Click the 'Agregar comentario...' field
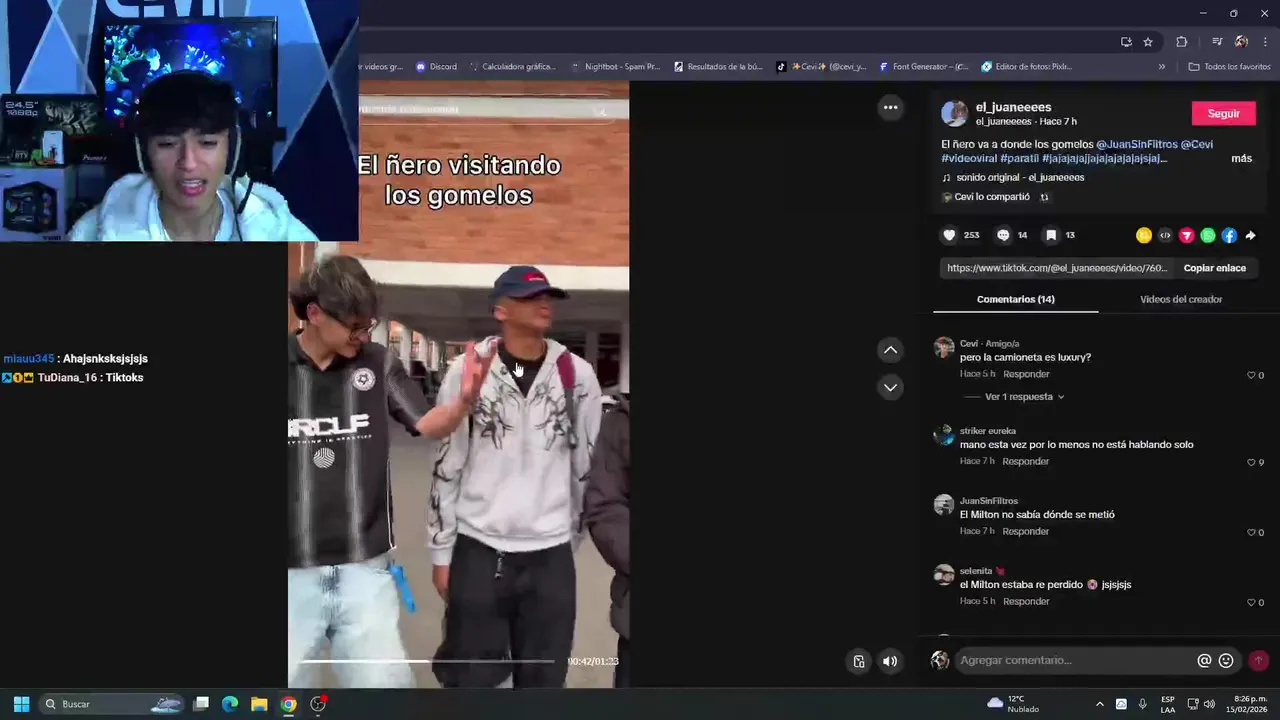This screenshot has width=1280, height=720. click(1075, 660)
